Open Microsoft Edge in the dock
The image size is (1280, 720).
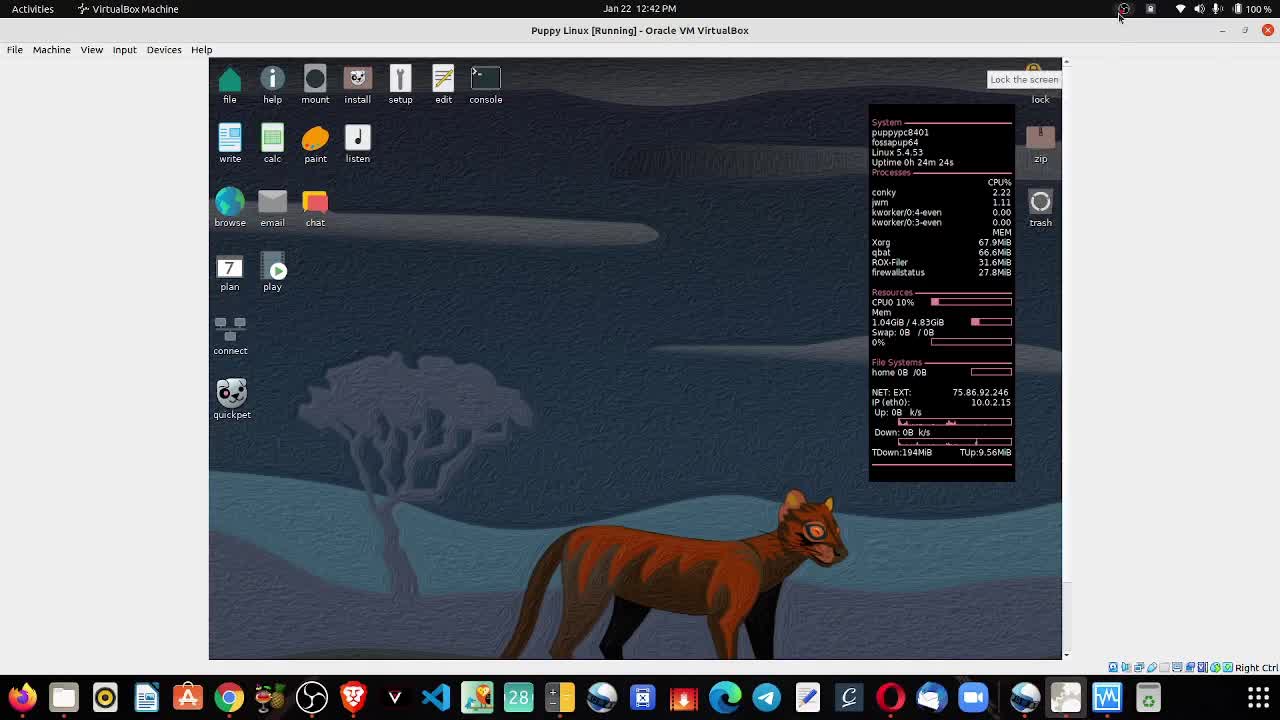tap(725, 697)
